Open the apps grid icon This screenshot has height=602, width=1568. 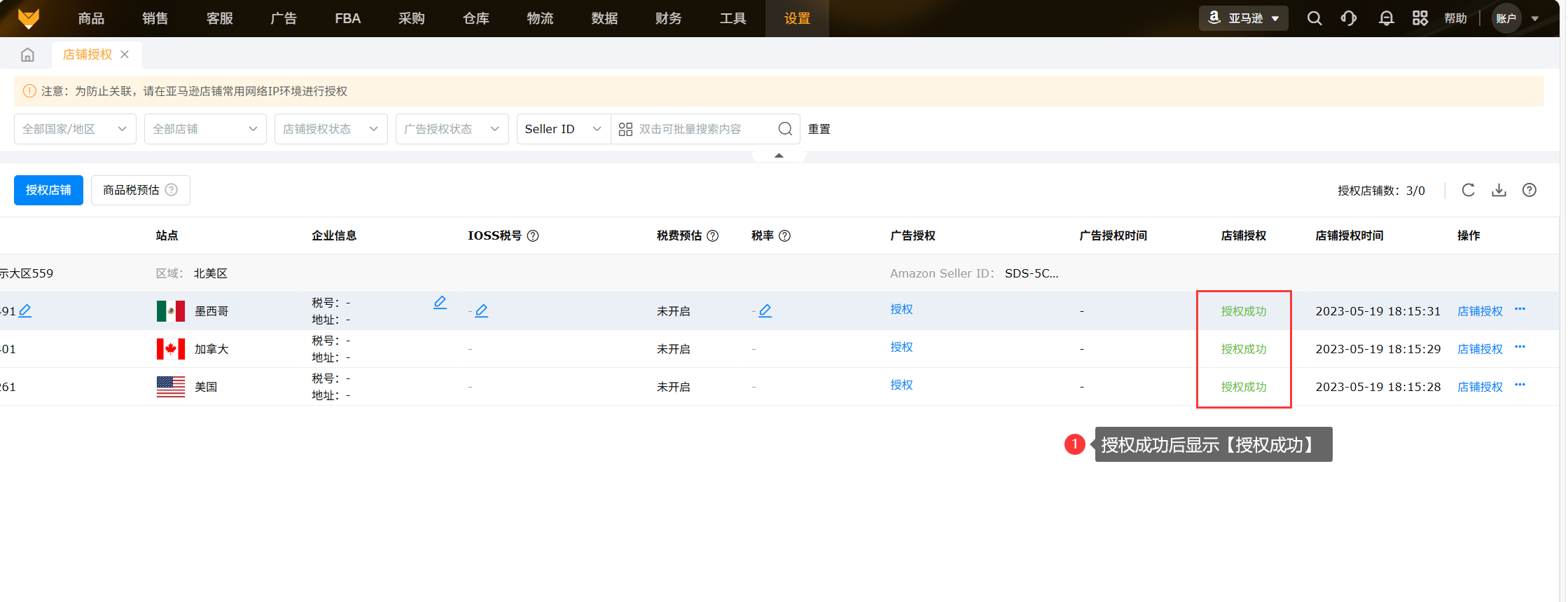[1420, 18]
